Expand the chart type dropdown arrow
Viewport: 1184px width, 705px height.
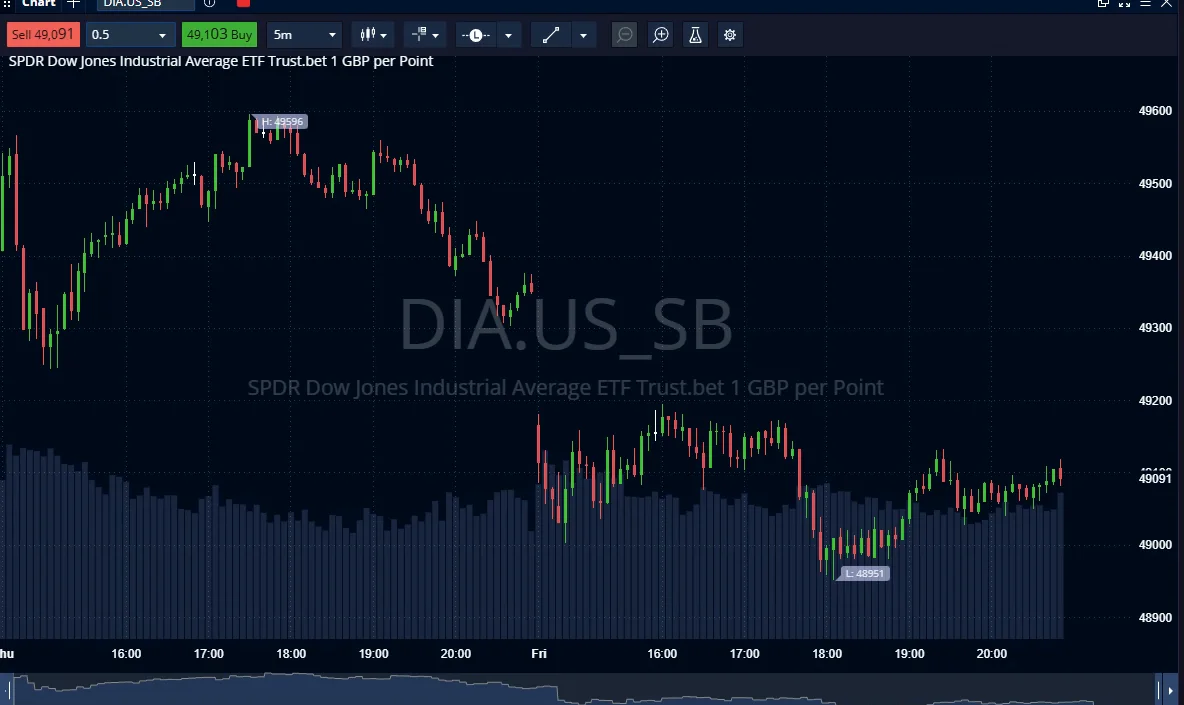click(384, 35)
